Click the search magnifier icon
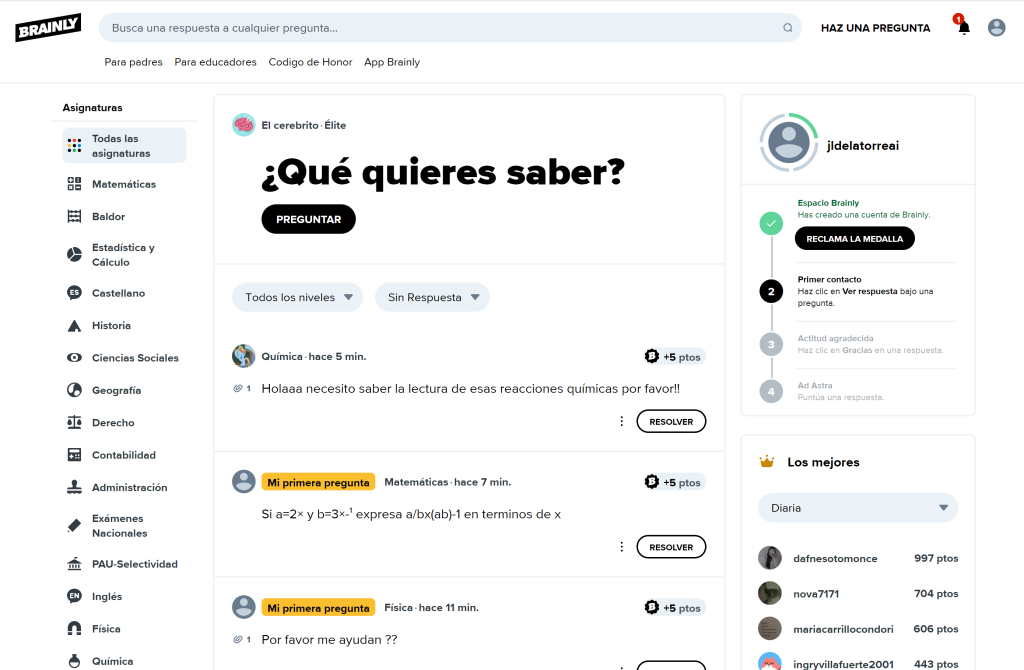Image resolution: width=1024 pixels, height=670 pixels. [788, 28]
